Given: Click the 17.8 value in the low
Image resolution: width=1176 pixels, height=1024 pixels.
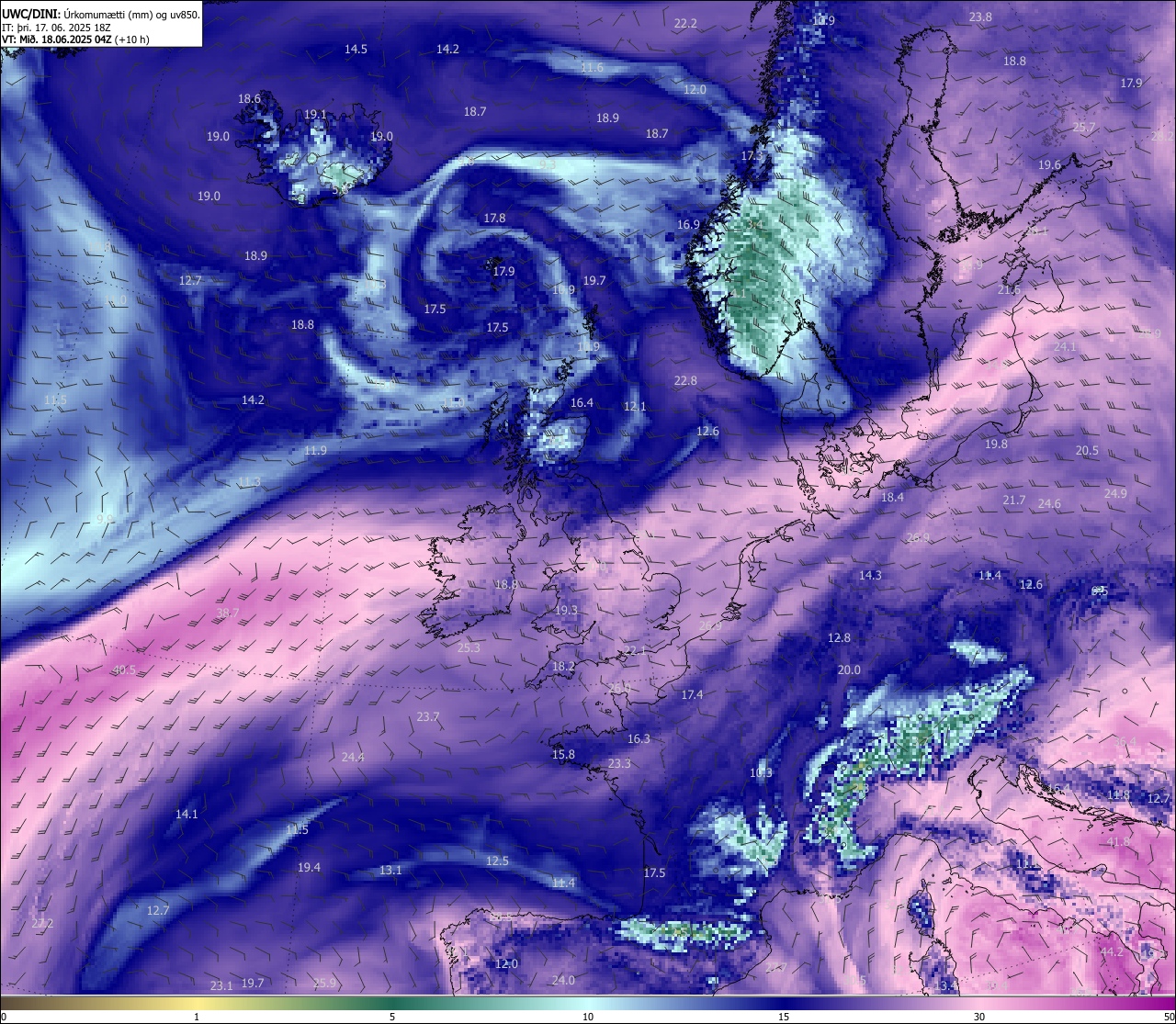Looking at the screenshot, I should point(494,218).
